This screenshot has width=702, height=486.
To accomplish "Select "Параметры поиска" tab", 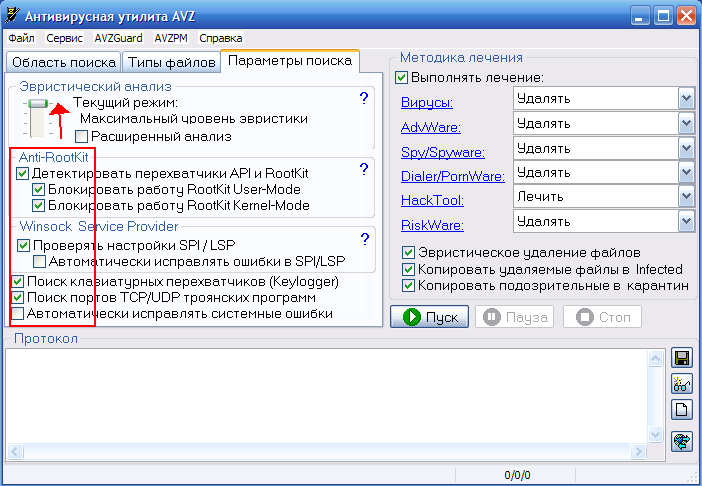I will [x=290, y=61].
